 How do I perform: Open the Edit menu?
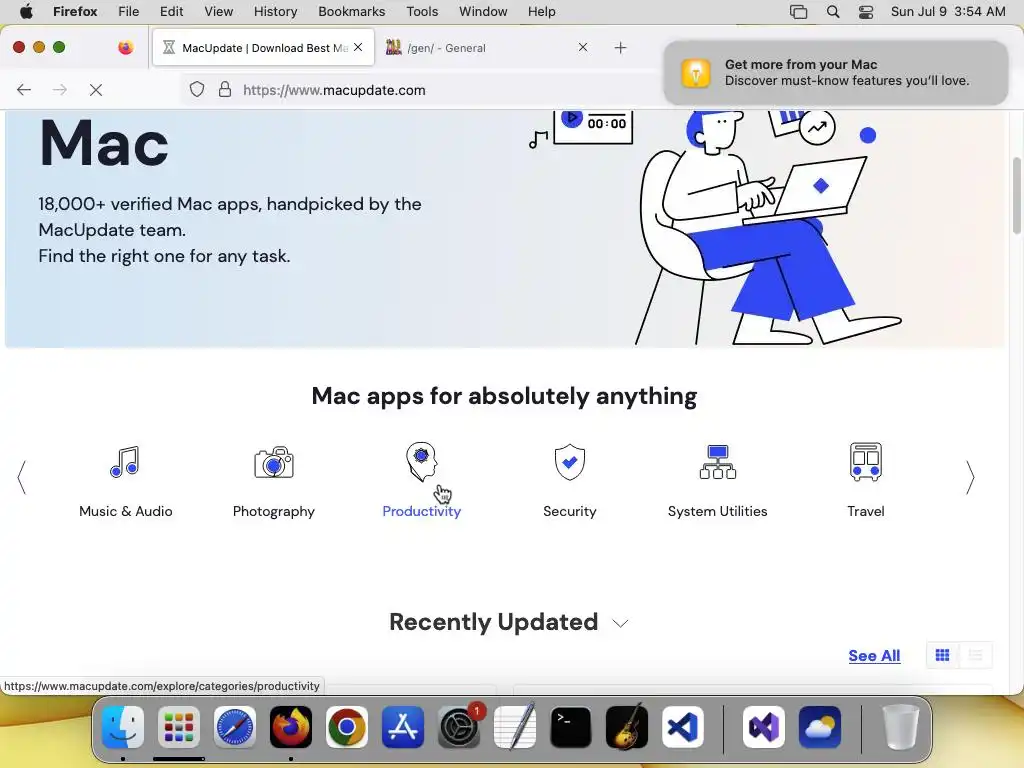(x=171, y=12)
